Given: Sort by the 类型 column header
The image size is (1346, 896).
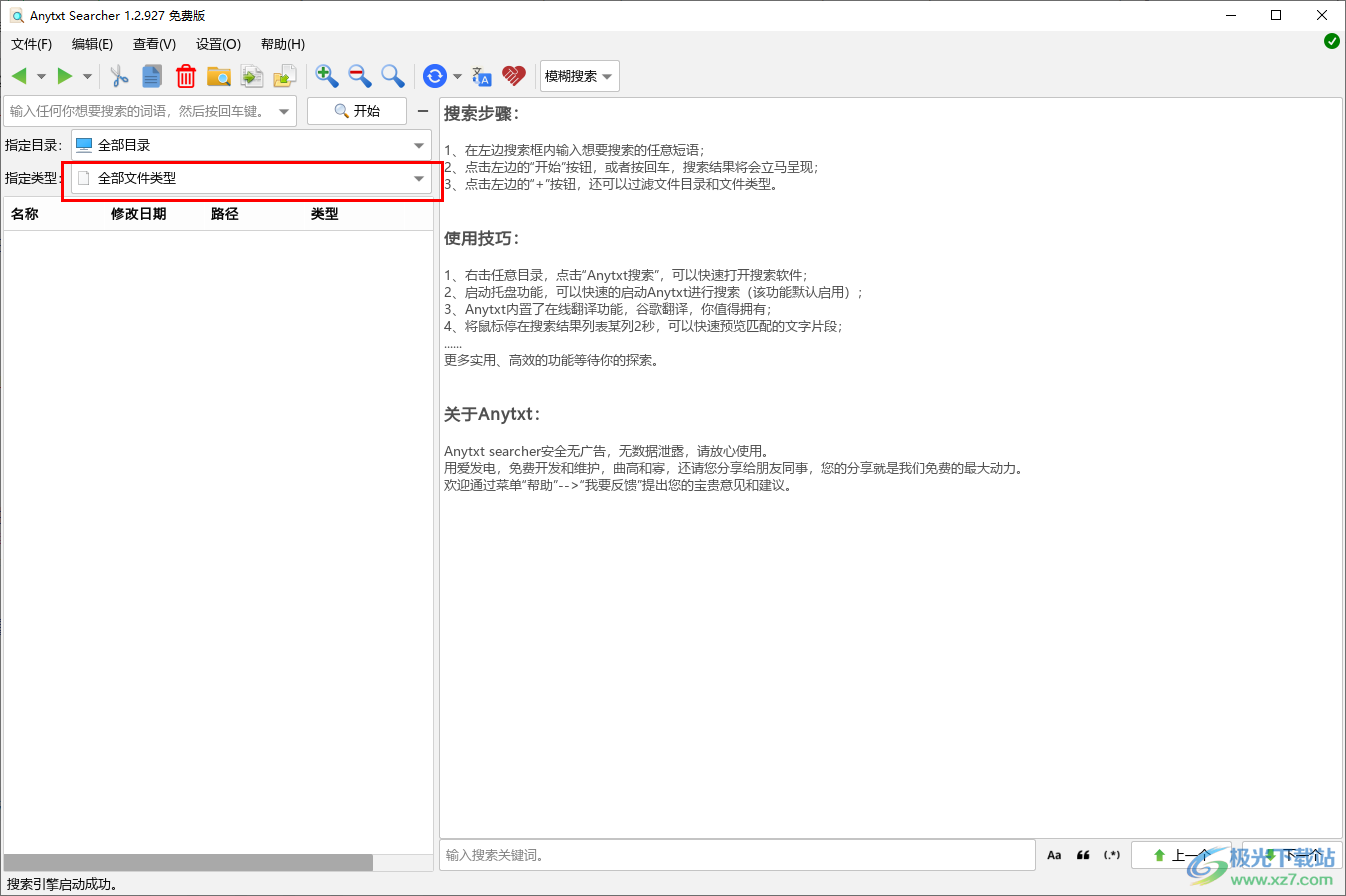Looking at the screenshot, I should coord(325,214).
